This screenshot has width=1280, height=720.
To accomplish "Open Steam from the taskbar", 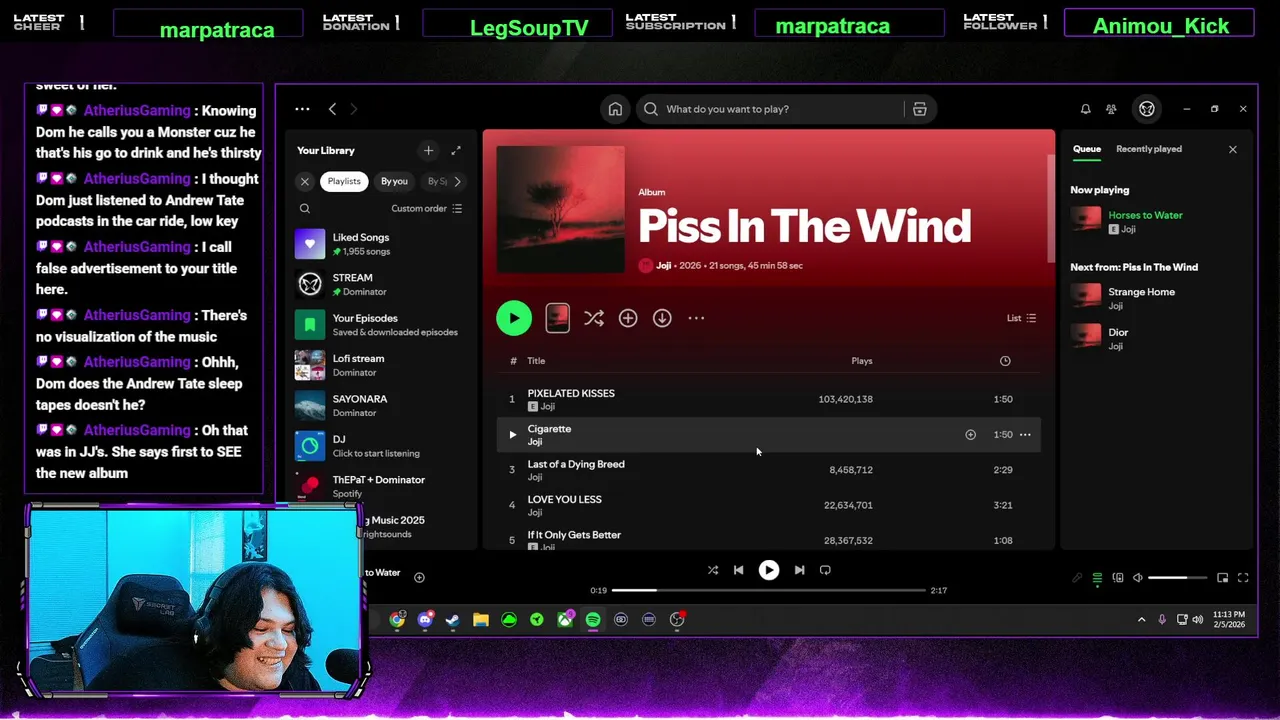I will pyautogui.click(x=452, y=620).
